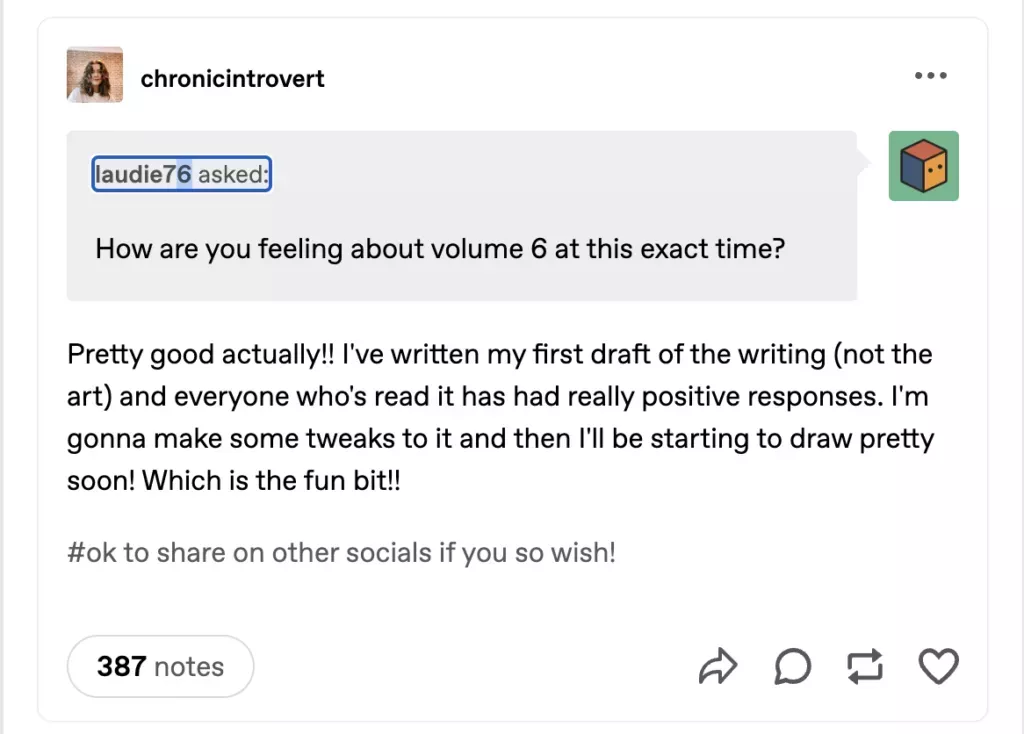Select the question about volume 6
Screen dimensions: 1024x734
[440, 248]
